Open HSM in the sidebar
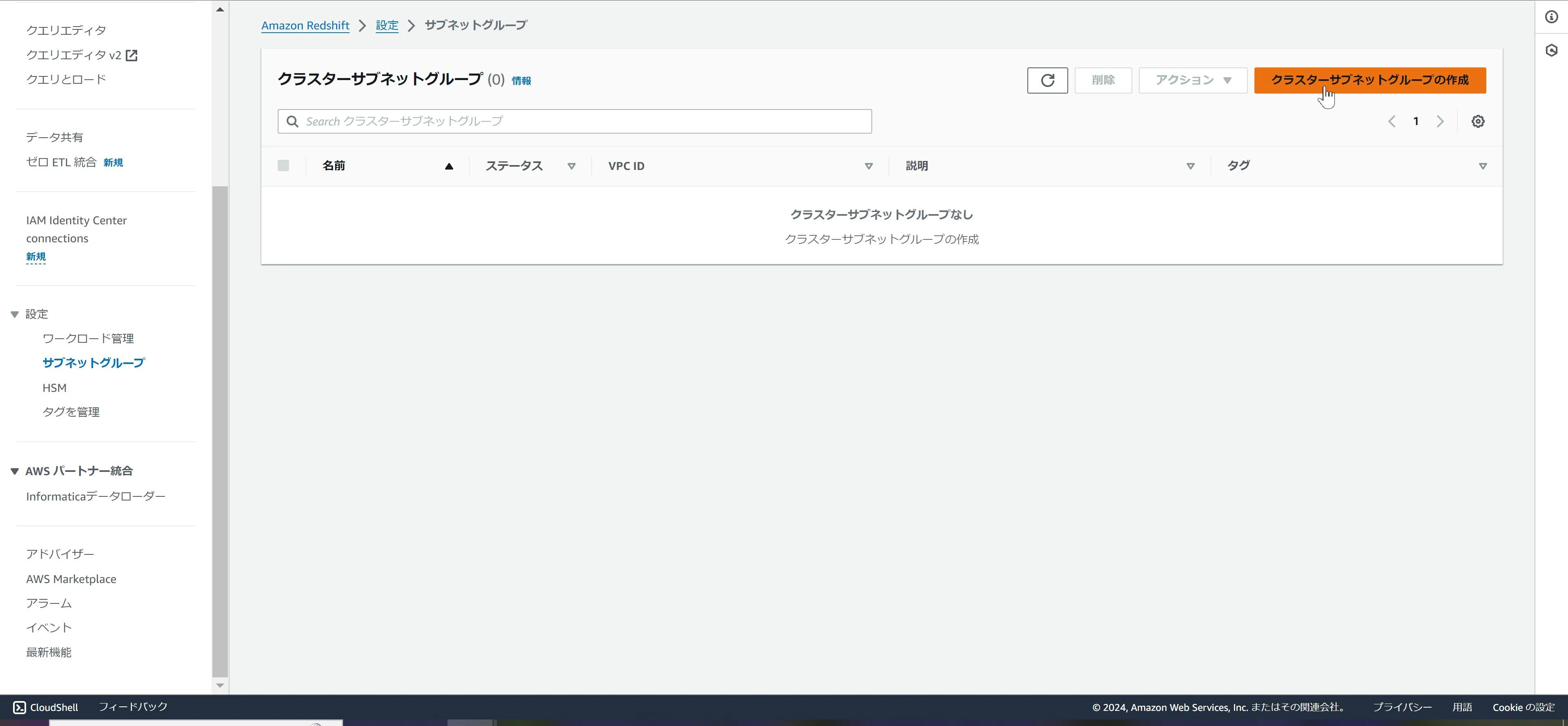1568x726 pixels. pos(54,387)
